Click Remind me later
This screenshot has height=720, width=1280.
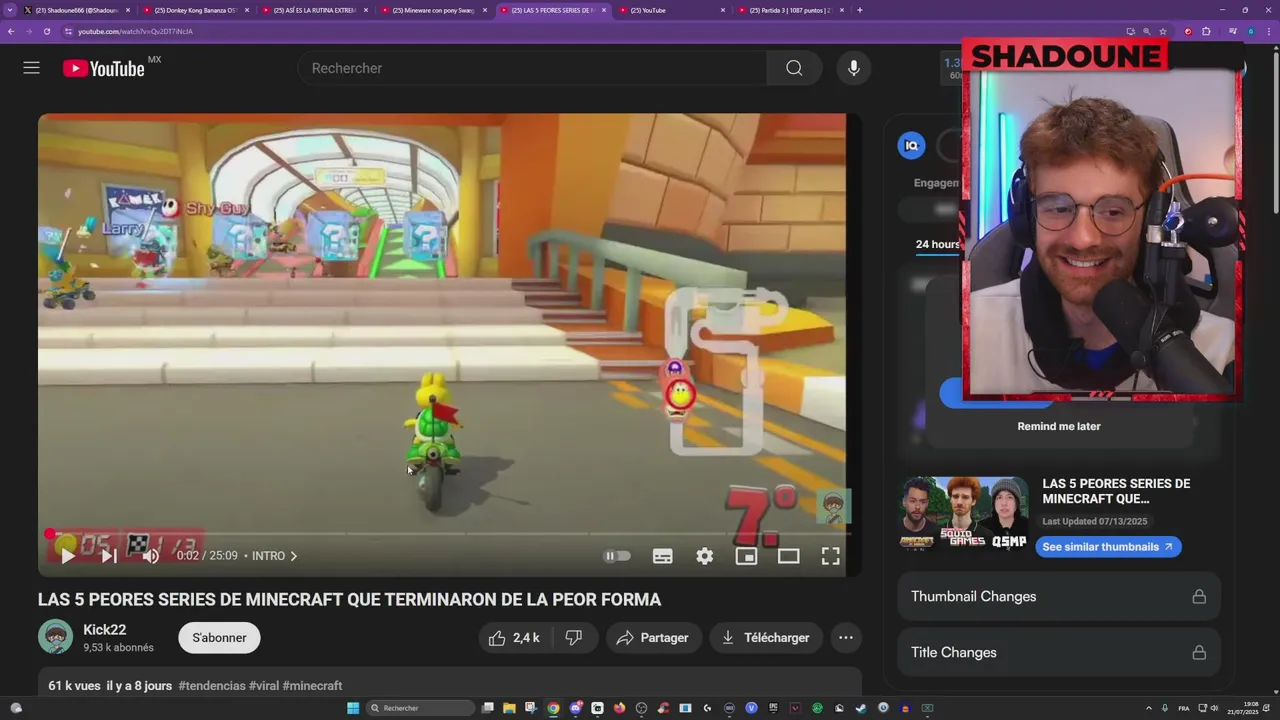tap(1059, 426)
